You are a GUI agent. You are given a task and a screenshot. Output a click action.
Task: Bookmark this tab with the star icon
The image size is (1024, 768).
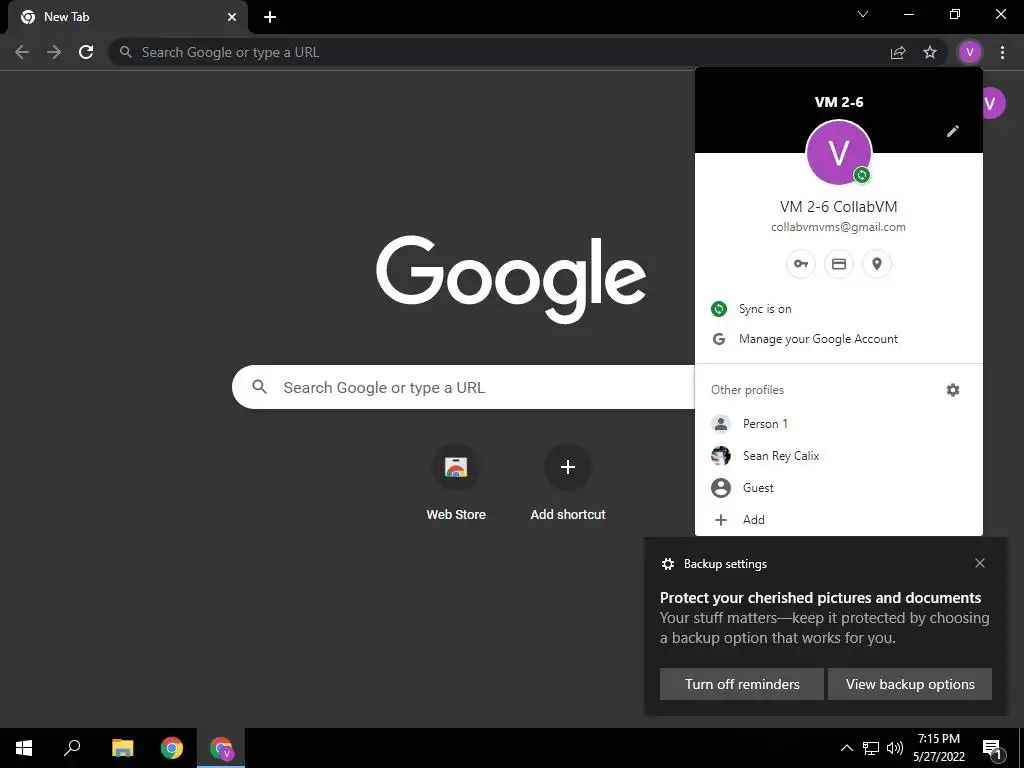tap(930, 52)
